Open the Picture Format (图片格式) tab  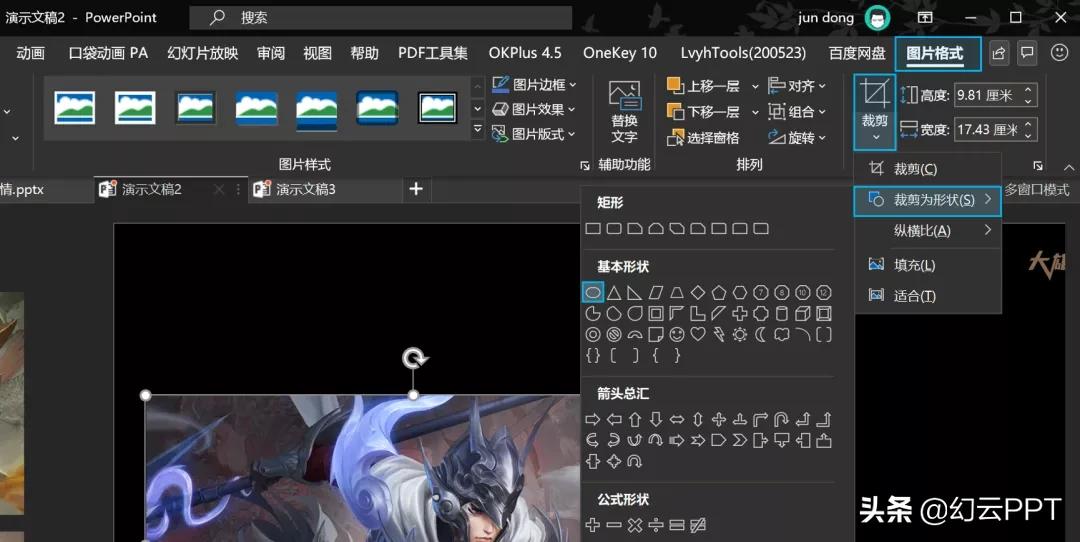tap(935, 53)
